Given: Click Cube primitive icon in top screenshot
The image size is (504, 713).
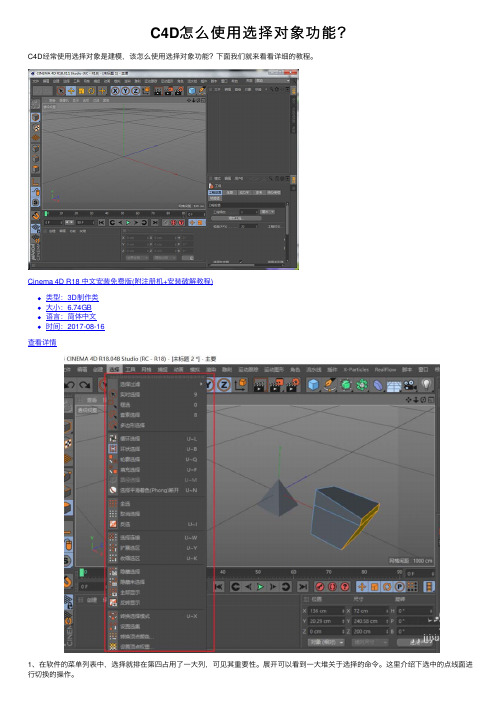Looking at the screenshot, I should pyautogui.click(x=192, y=91).
